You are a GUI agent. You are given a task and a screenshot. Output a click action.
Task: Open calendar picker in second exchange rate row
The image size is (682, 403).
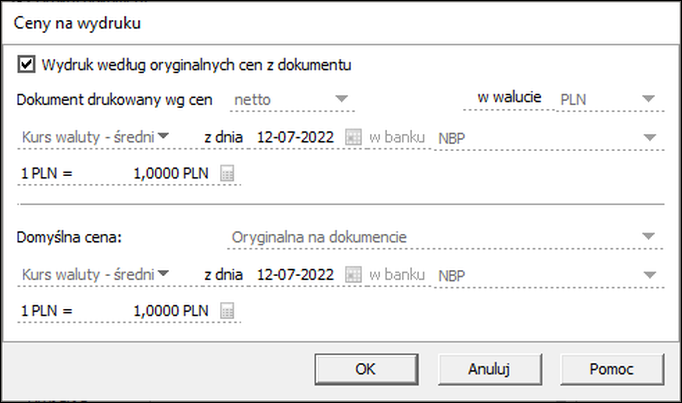[x=353, y=275]
